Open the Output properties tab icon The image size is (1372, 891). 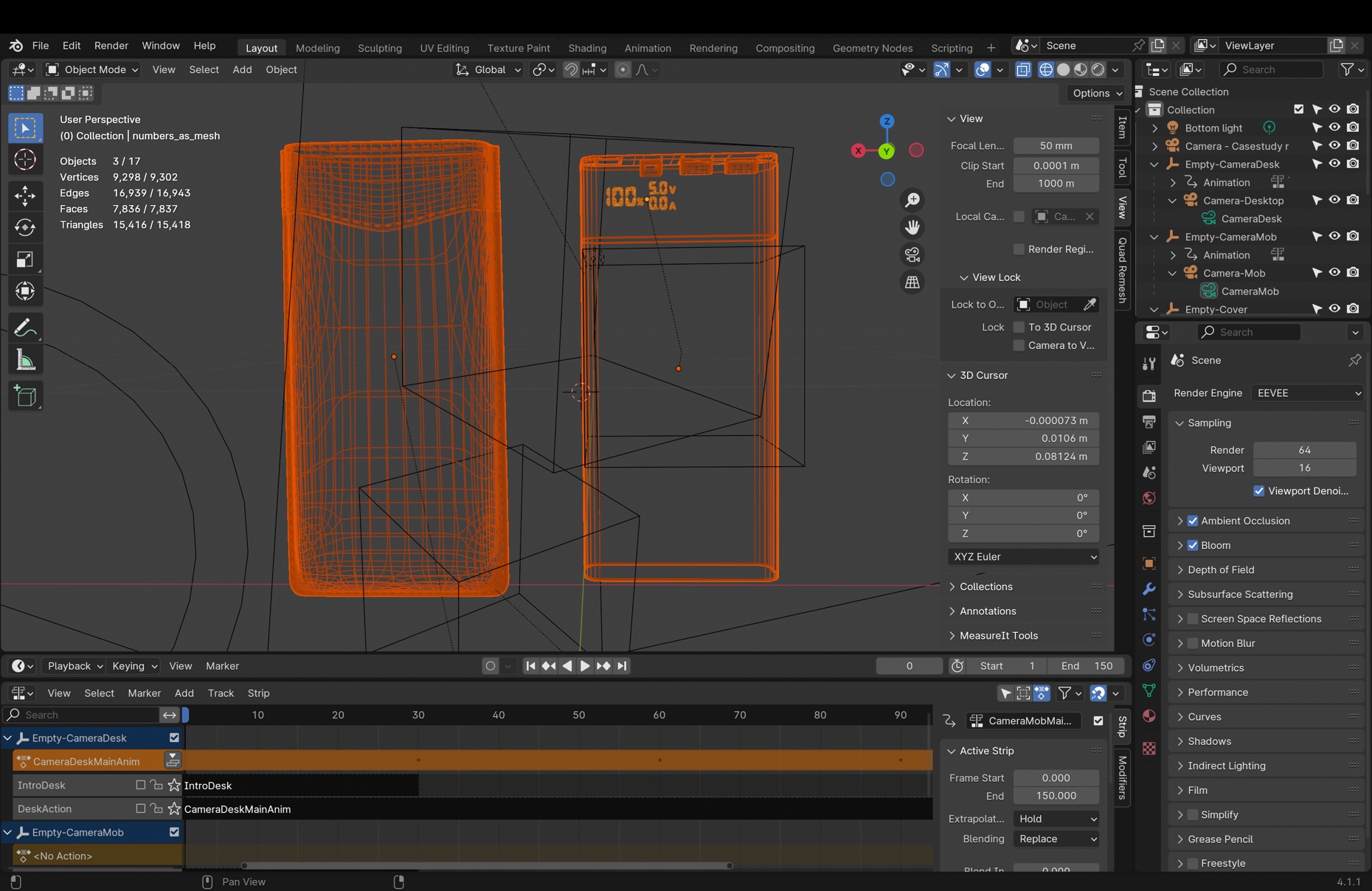click(1148, 422)
